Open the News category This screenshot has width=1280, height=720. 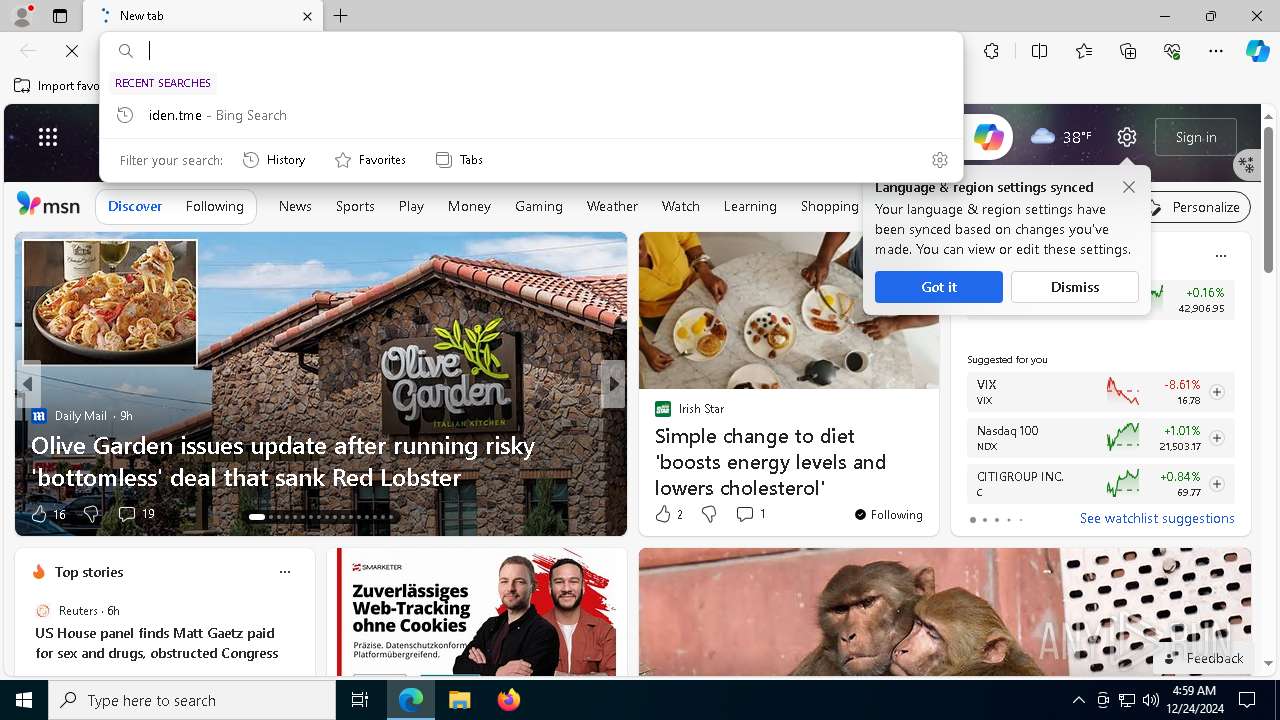[x=295, y=206]
